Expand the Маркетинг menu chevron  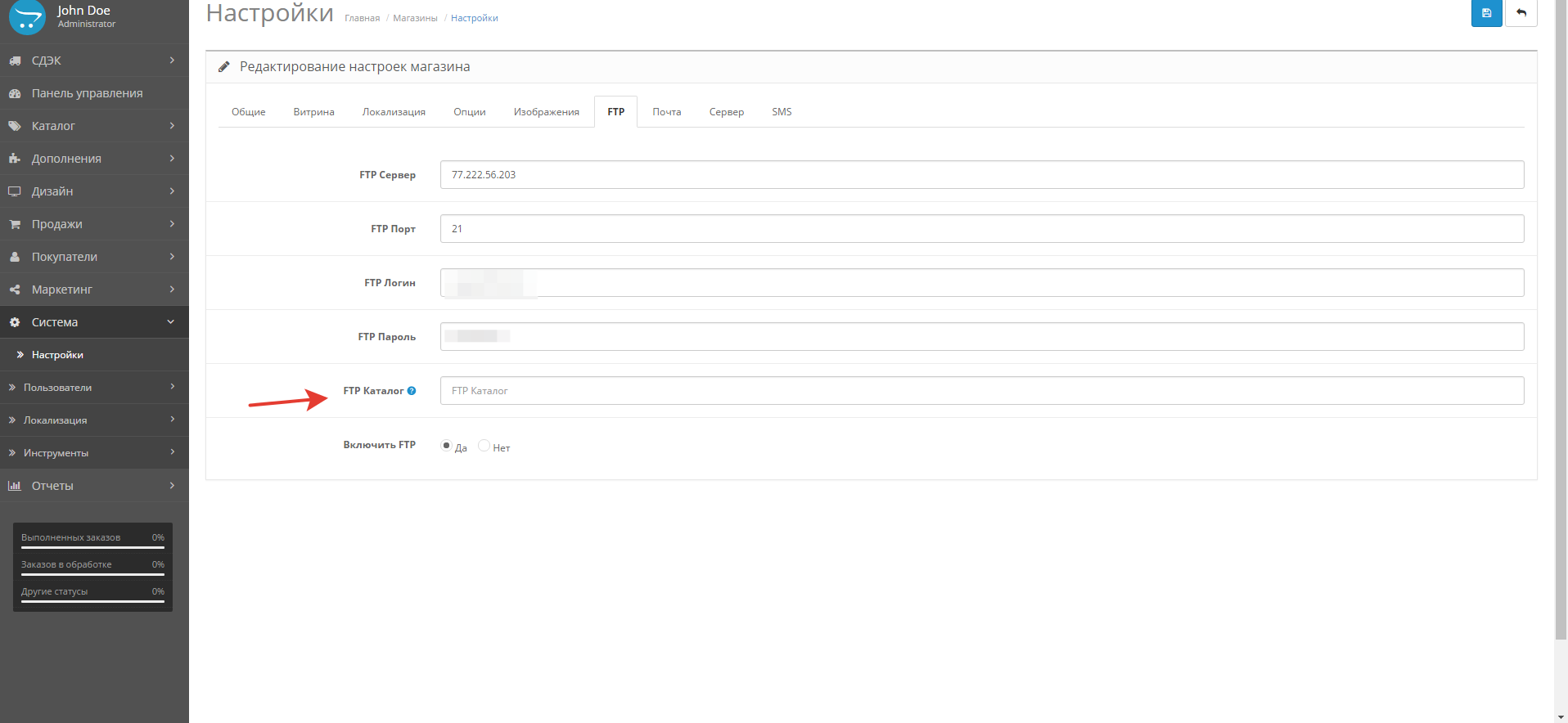click(172, 290)
